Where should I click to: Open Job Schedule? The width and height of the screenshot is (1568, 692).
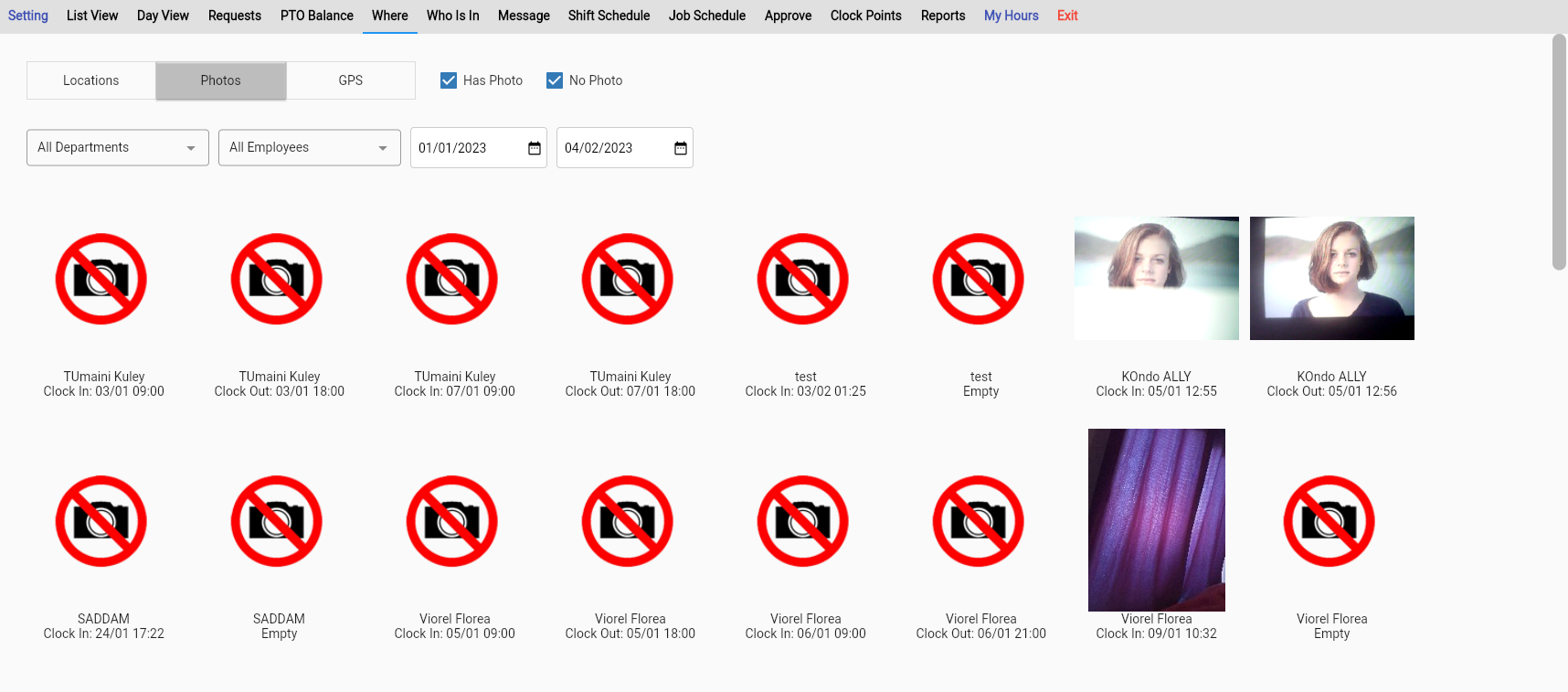[x=707, y=16]
